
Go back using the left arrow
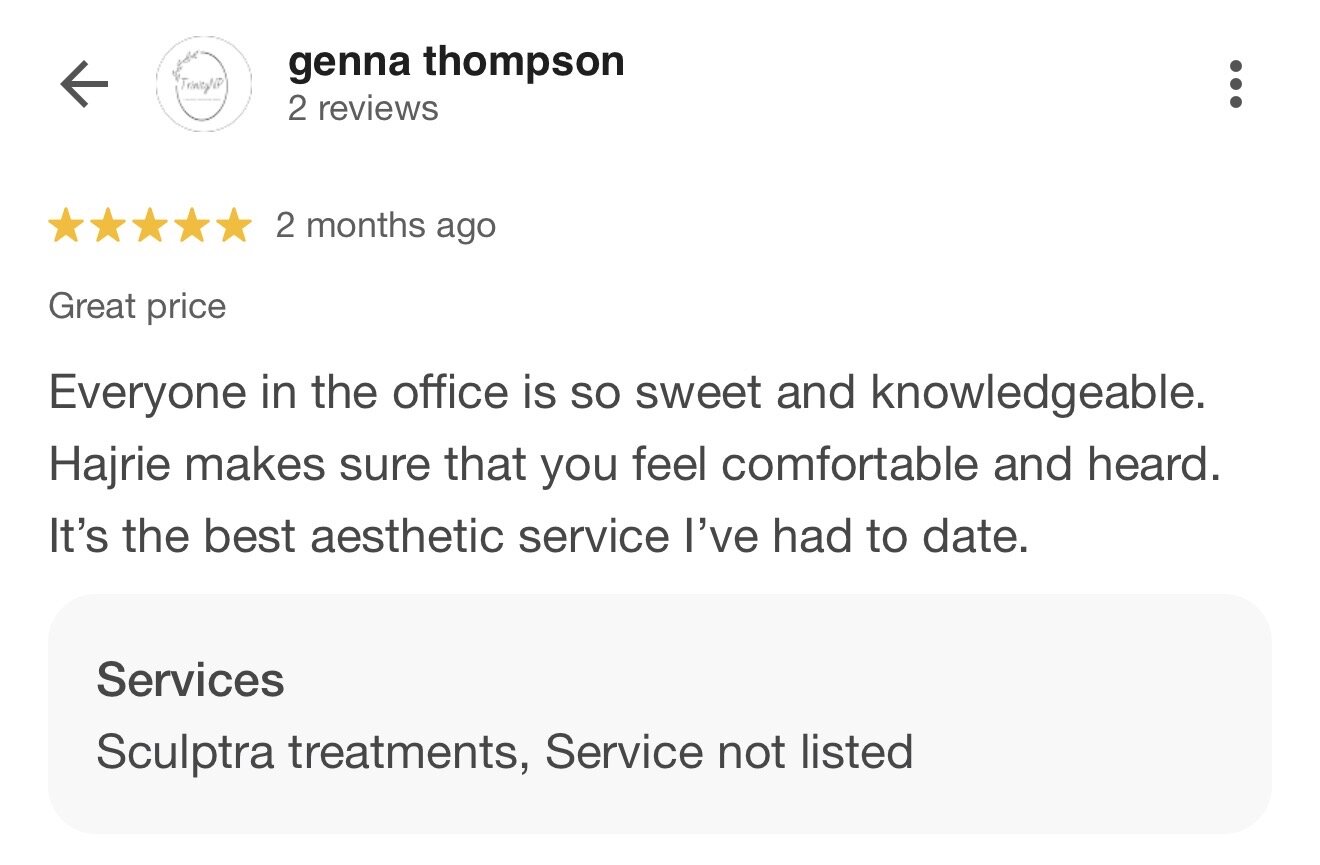(84, 85)
